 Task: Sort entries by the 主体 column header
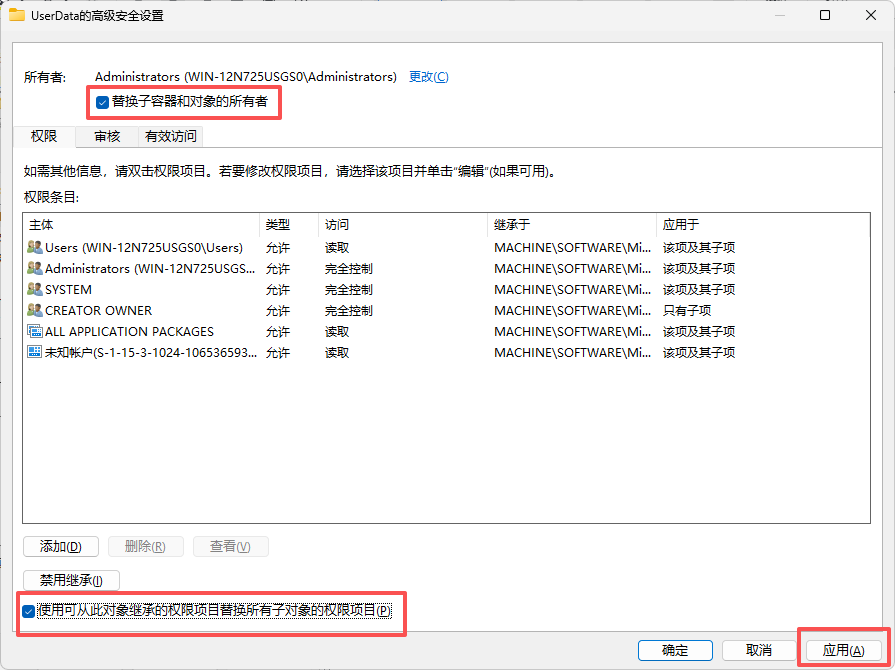click(41, 224)
